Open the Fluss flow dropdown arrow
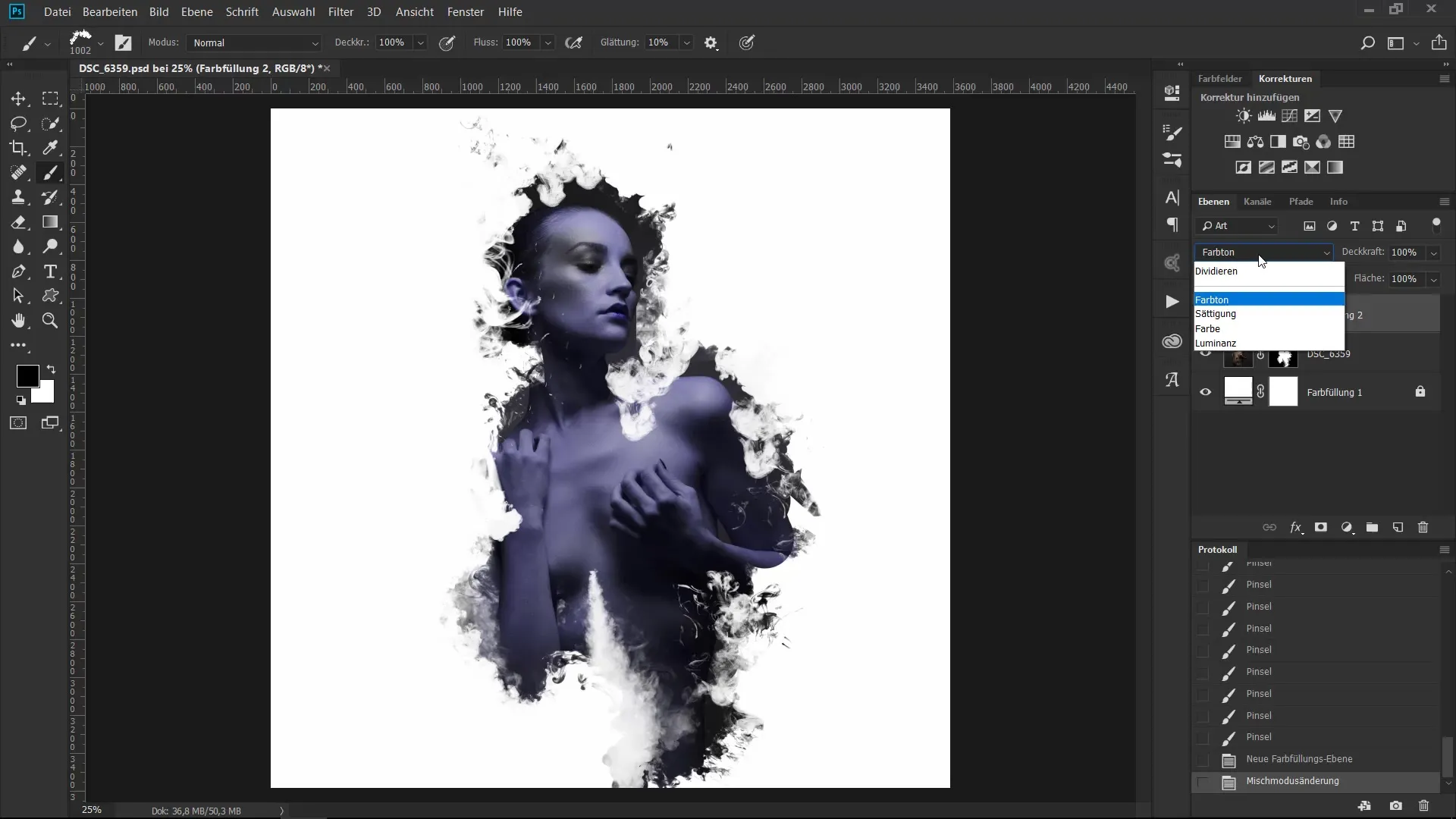 (x=548, y=43)
